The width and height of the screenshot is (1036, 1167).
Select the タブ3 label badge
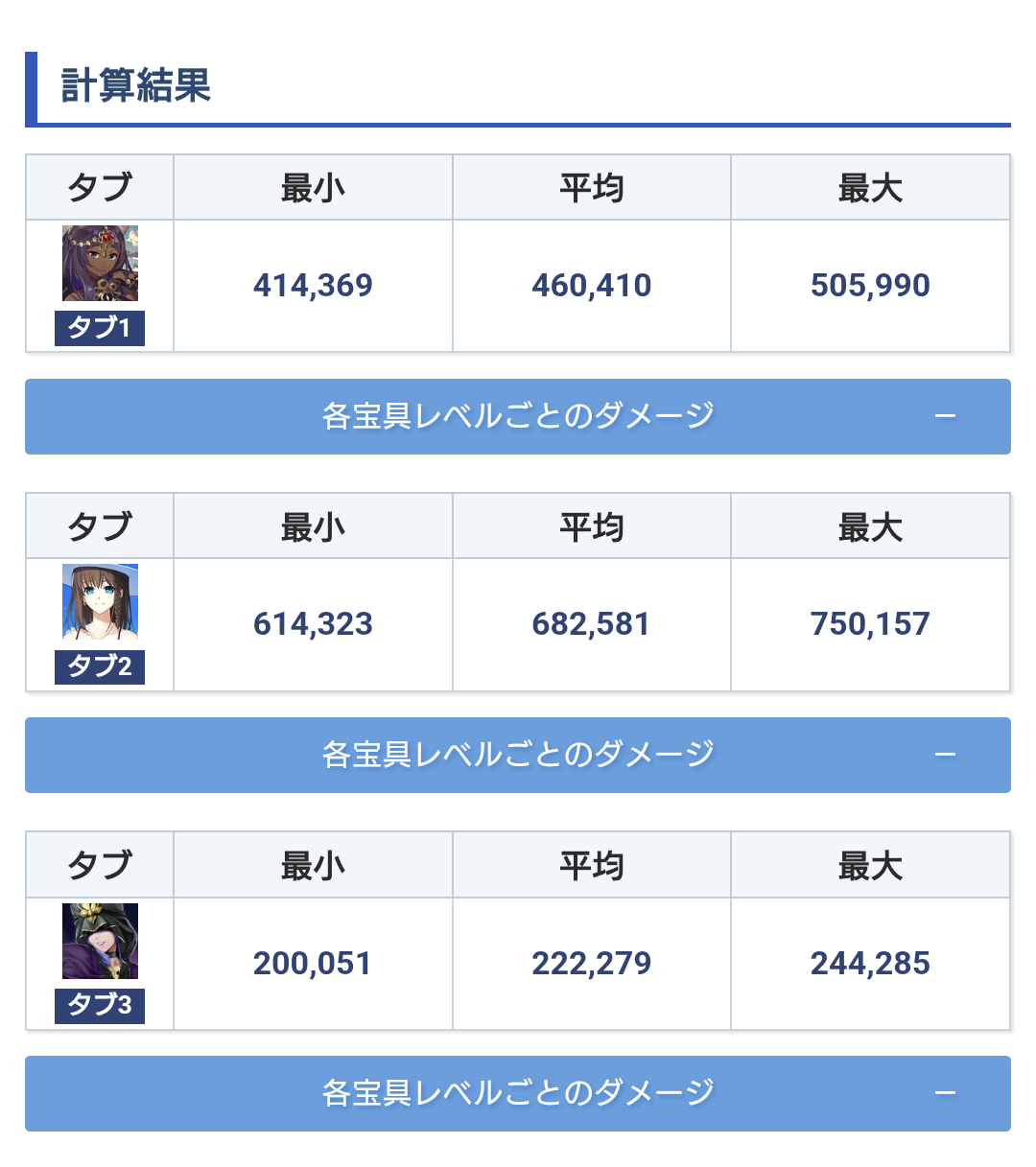coord(100,1006)
